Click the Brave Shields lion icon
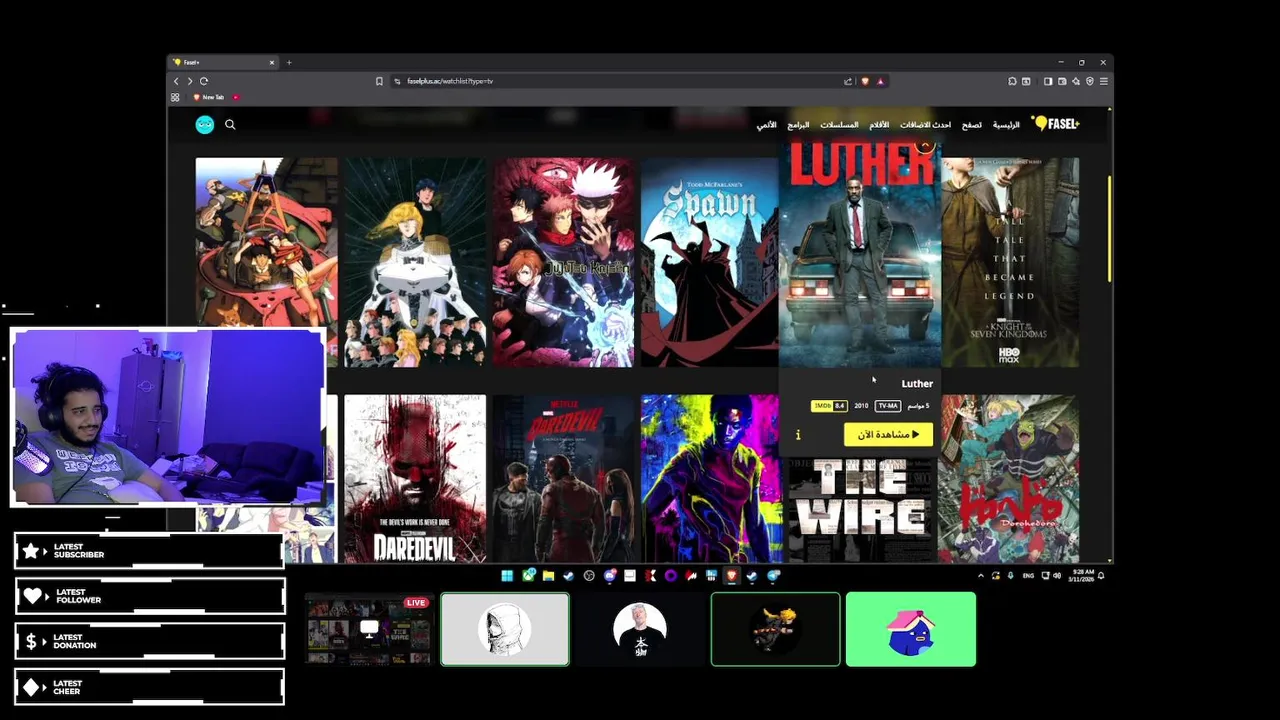Screen dimensions: 1280x720 click(x=865, y=81)
